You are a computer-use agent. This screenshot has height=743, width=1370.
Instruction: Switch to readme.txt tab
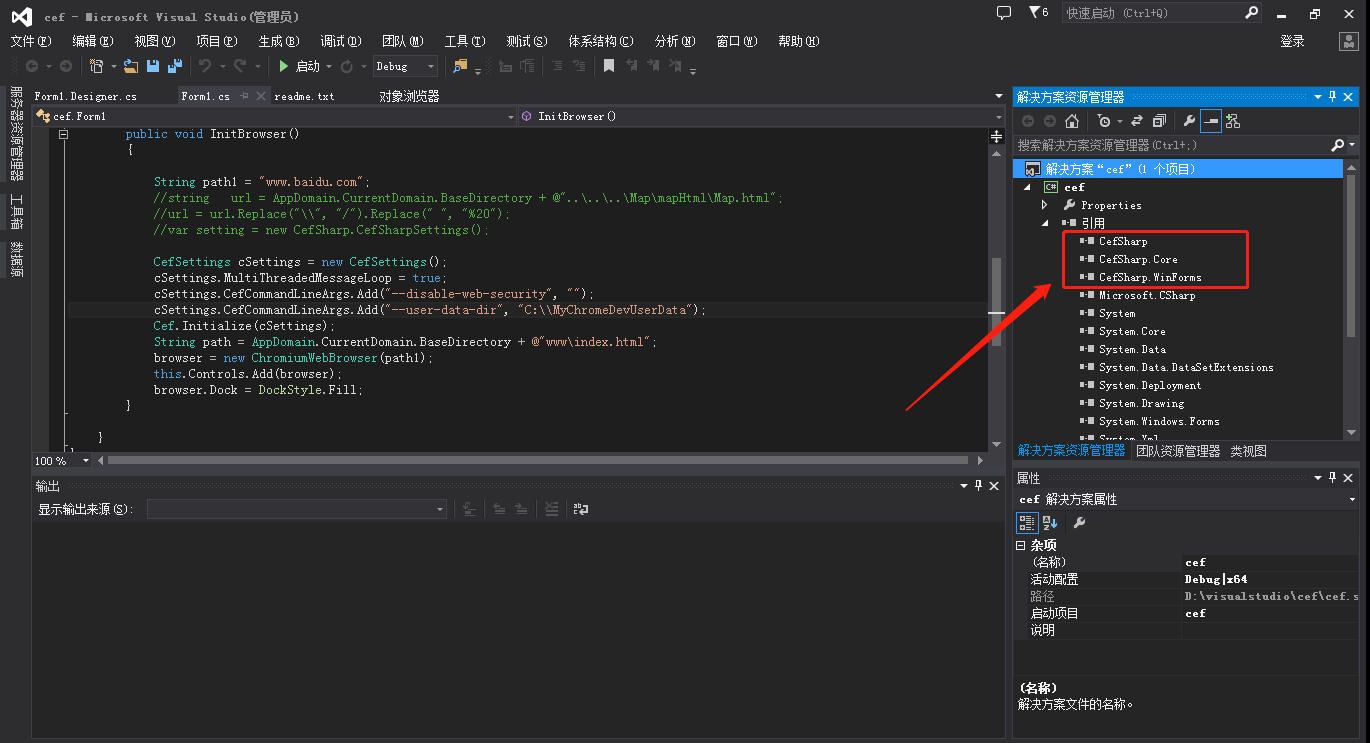pyautogui.click(x=304, y=96)
